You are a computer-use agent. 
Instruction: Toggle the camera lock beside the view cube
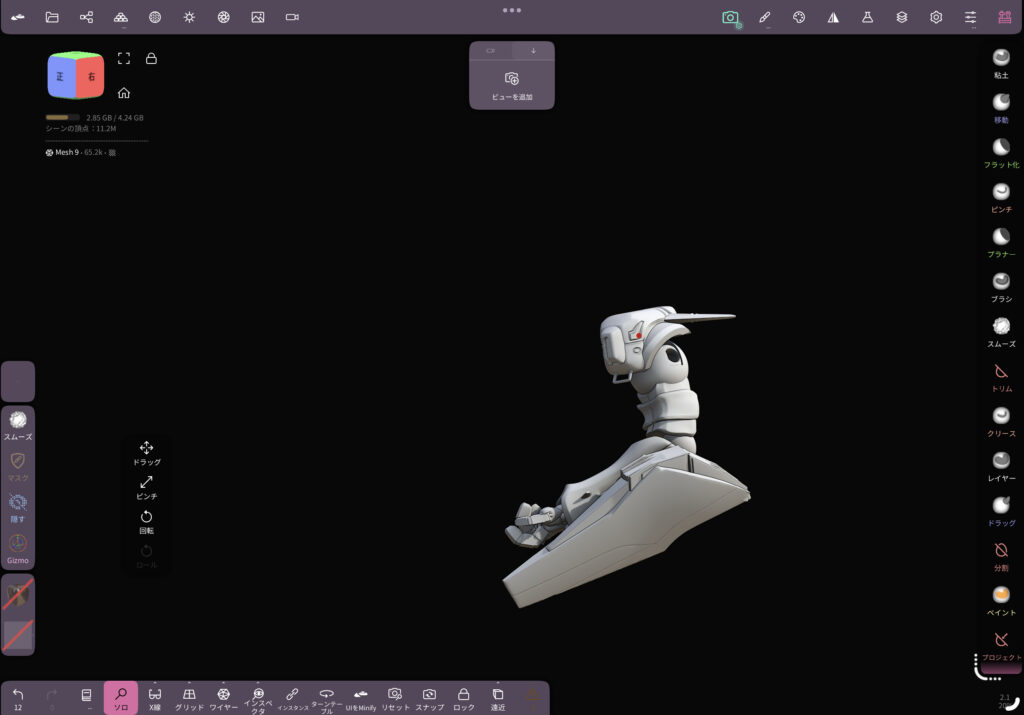click(151, 58)
